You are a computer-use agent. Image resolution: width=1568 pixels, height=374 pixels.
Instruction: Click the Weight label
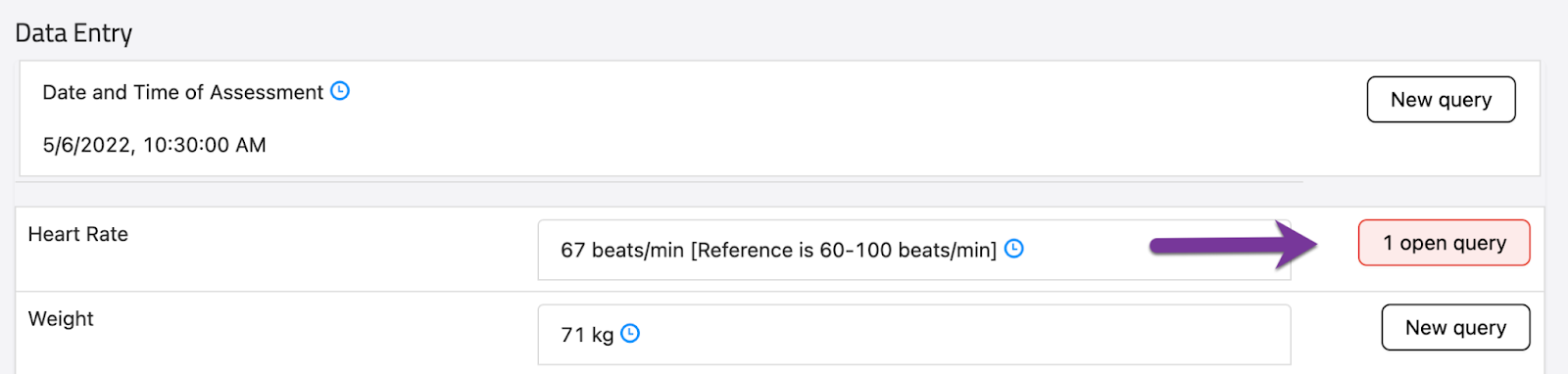tap(61, 319)
